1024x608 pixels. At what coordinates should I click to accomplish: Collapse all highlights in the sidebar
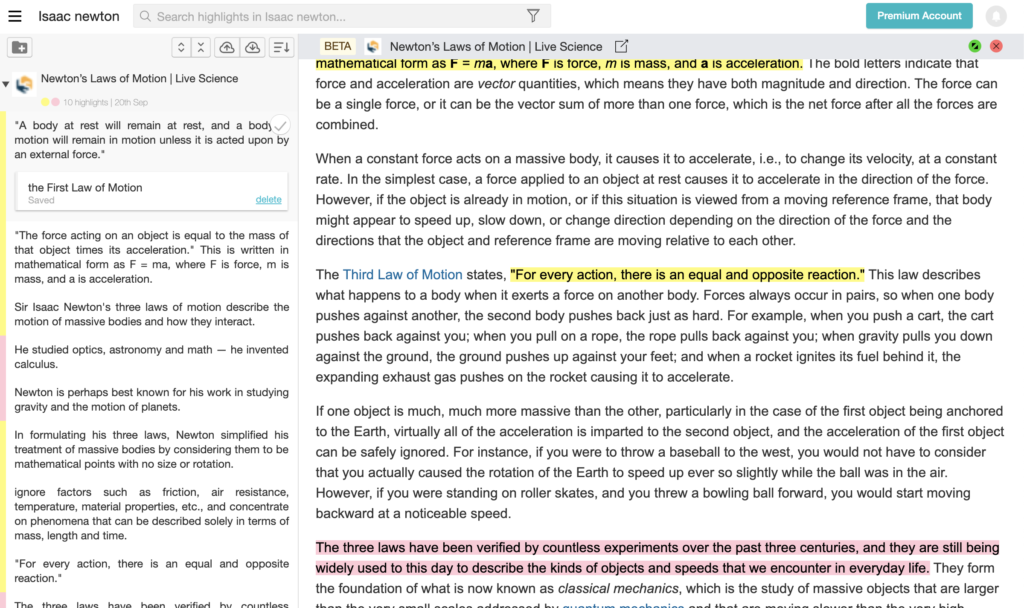click(201, 47)
